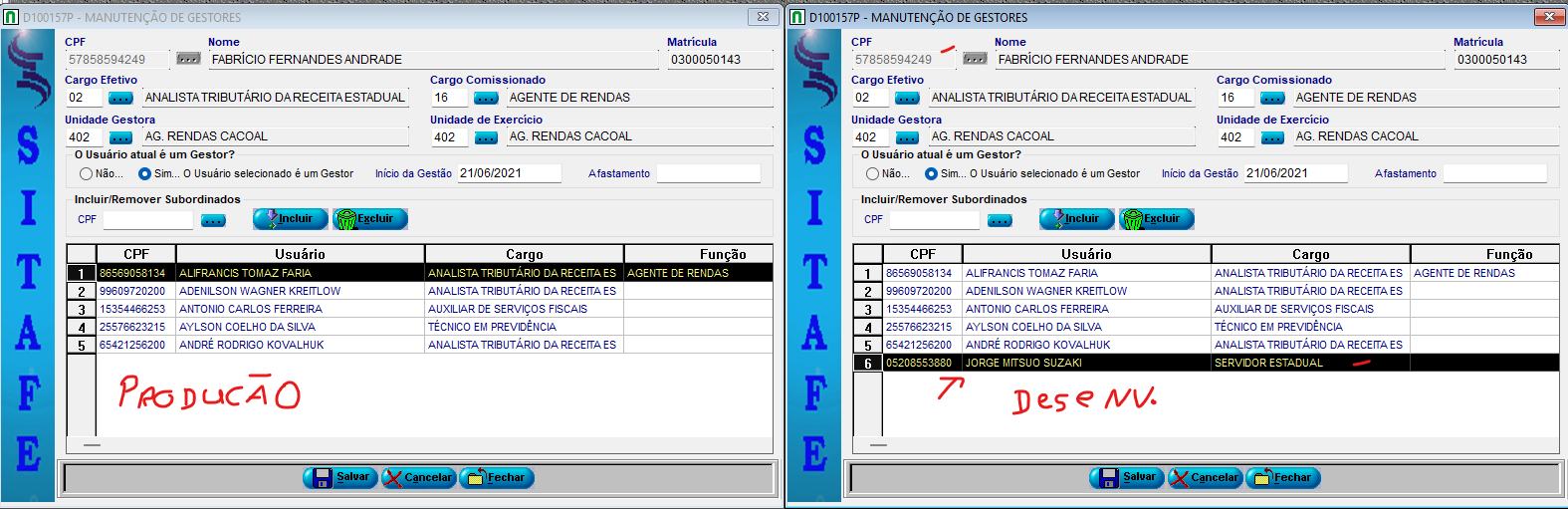Click Fechar in the left window

[498, 478]
